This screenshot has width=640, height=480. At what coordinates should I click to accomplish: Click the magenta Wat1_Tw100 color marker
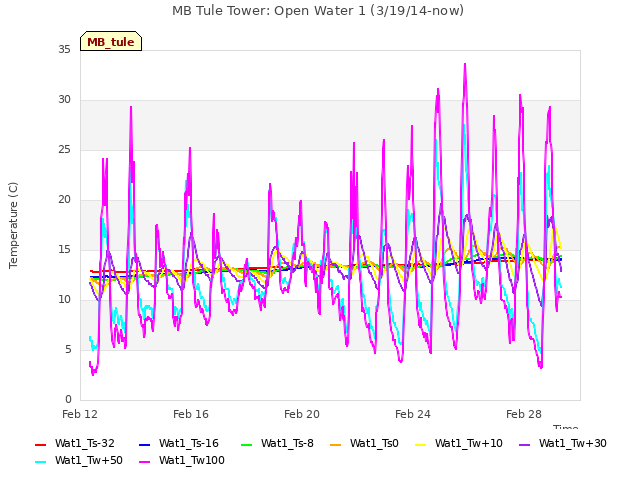[144, 462]
